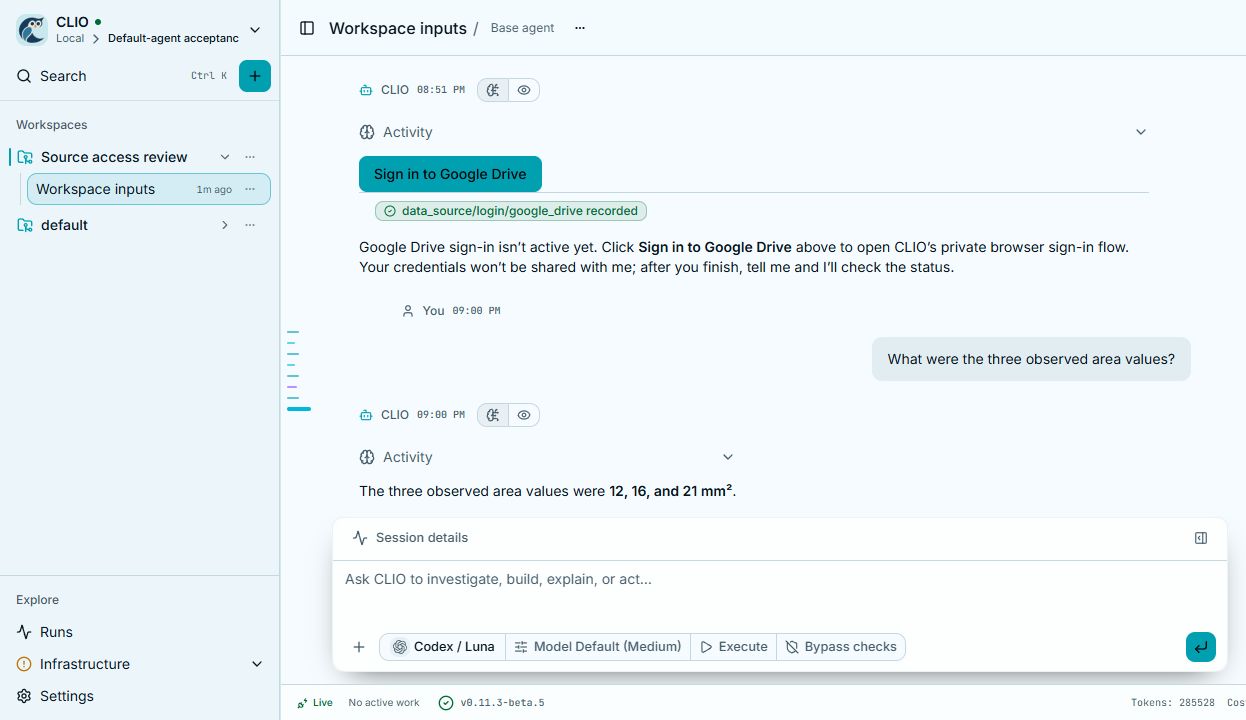Viewport: 1246px width, 720px height.
Task: Click the teal plus new-session button
Action: click(255, 76)
